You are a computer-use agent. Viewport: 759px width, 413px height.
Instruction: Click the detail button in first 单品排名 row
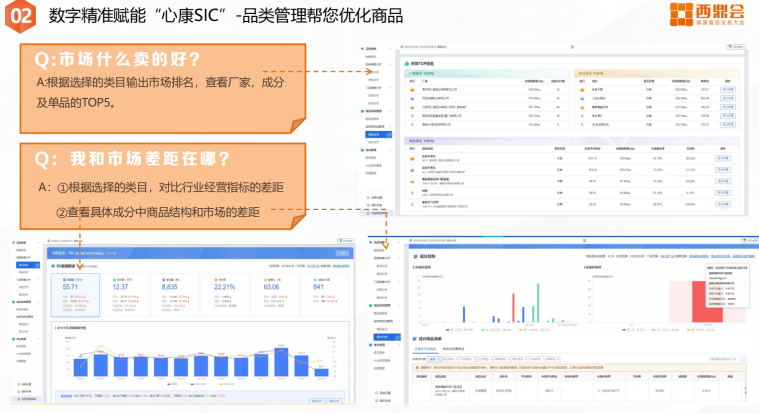[722, 158]
